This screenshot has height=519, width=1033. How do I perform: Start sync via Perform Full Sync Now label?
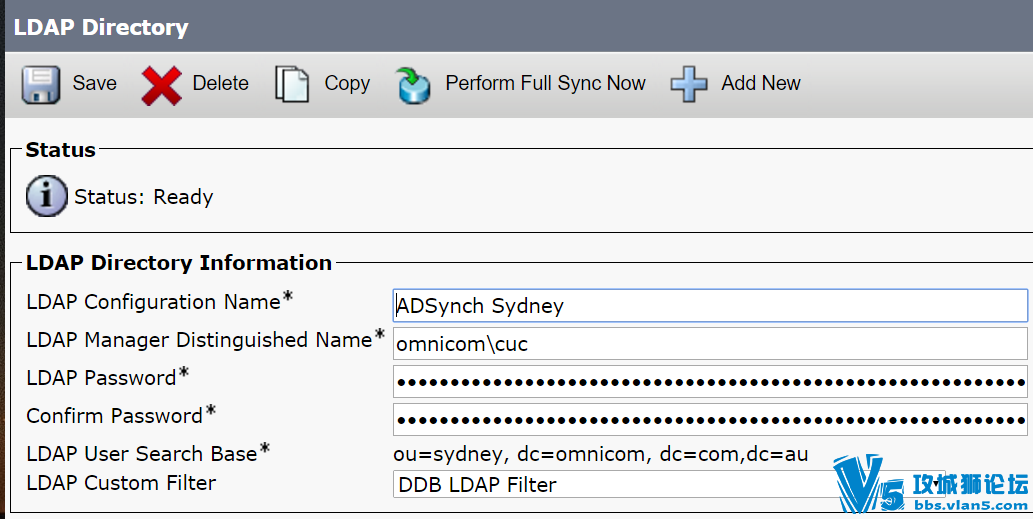point(545,83)
